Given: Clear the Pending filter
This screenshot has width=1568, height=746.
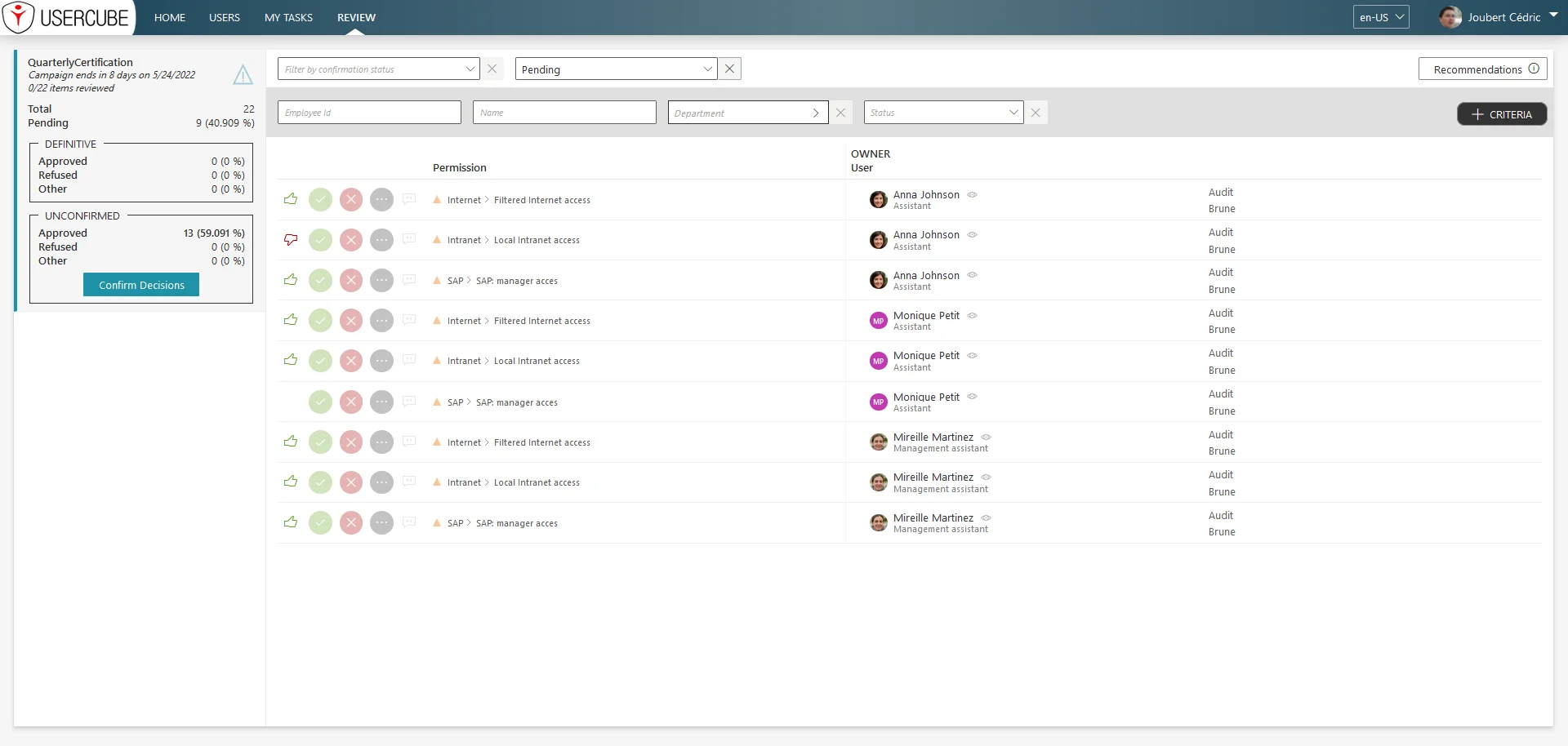Looking at the screenshot, I should tap(729, 69).
